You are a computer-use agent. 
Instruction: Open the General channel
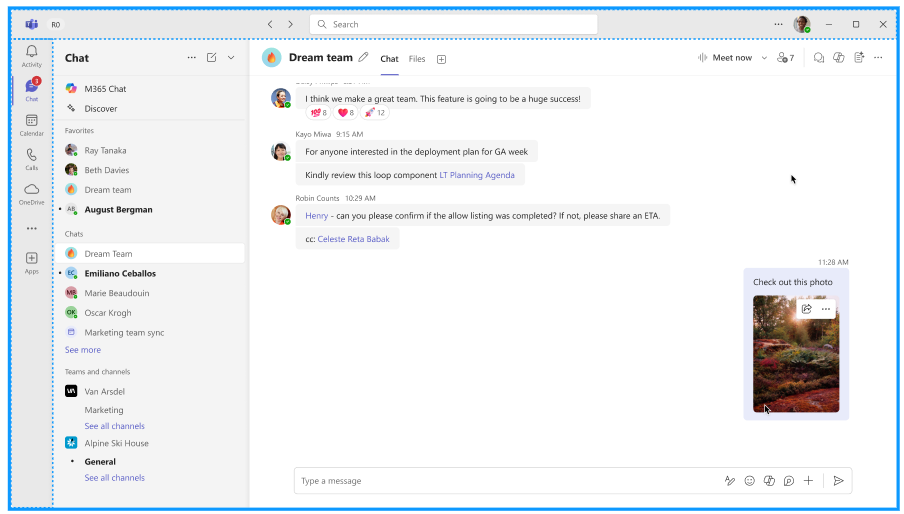(100, 462)
